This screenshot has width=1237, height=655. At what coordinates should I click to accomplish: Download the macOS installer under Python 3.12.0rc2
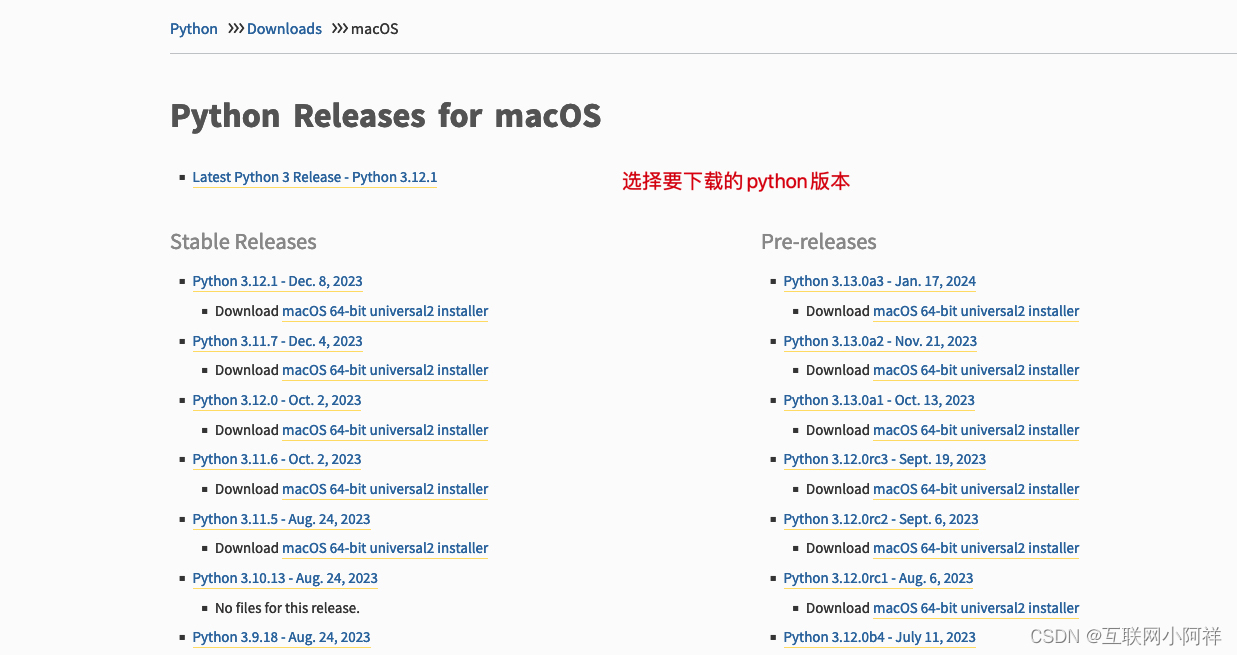[x=976, y=548]
